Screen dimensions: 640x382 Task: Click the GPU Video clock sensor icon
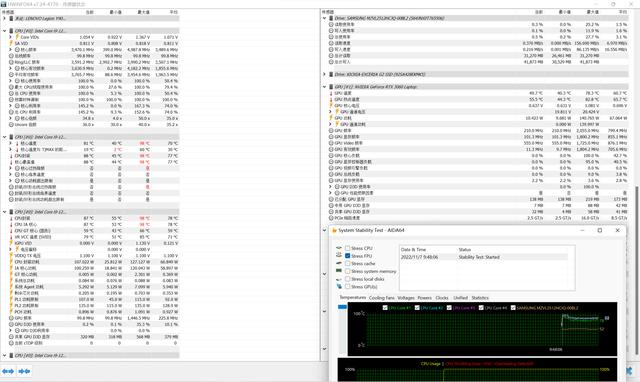pyautogui.click(x=331, y=143)
